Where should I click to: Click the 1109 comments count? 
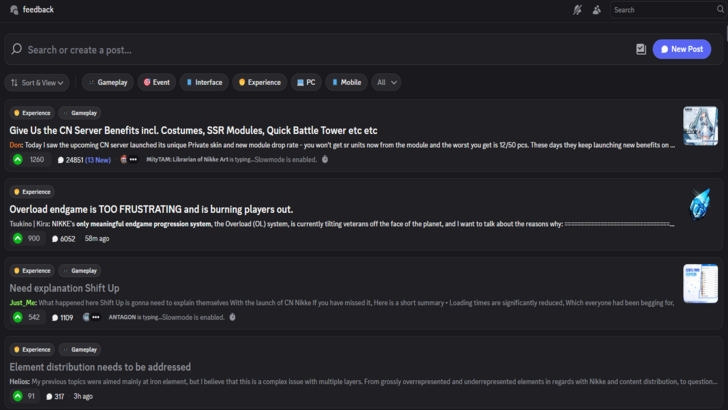[63, 318]
